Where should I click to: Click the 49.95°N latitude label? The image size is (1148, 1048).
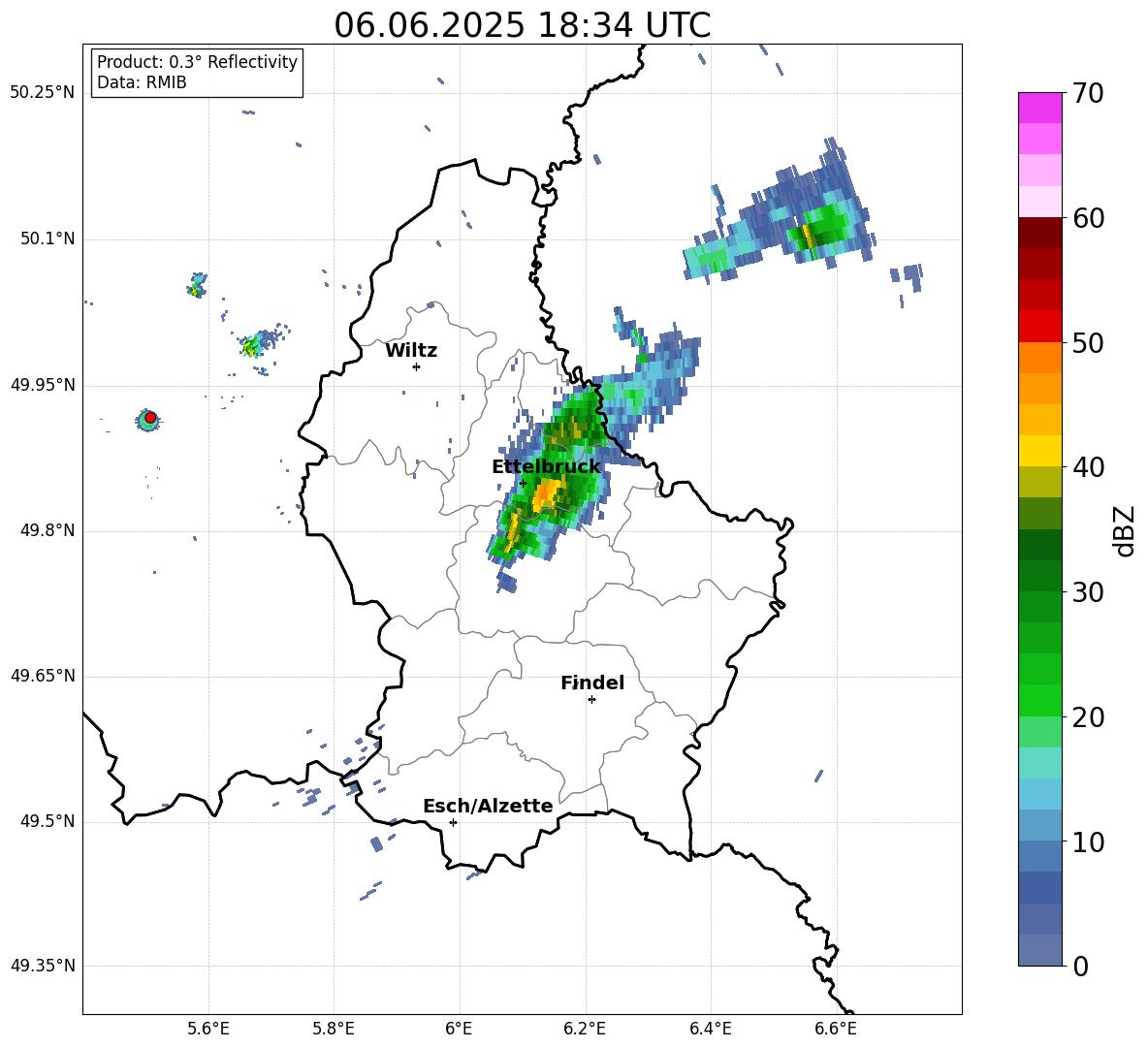[x=43, y=385]
